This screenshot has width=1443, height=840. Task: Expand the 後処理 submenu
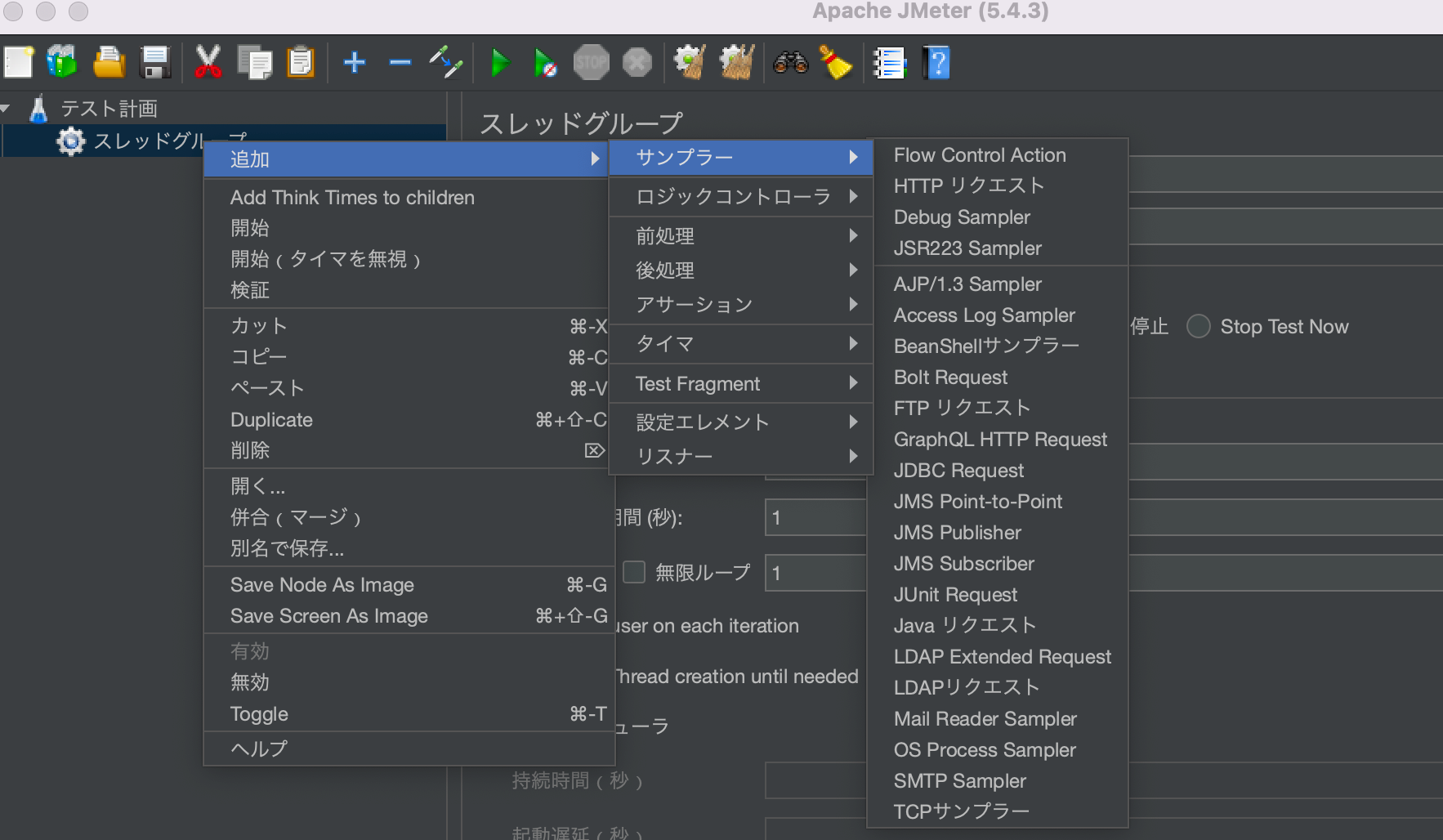741,270
